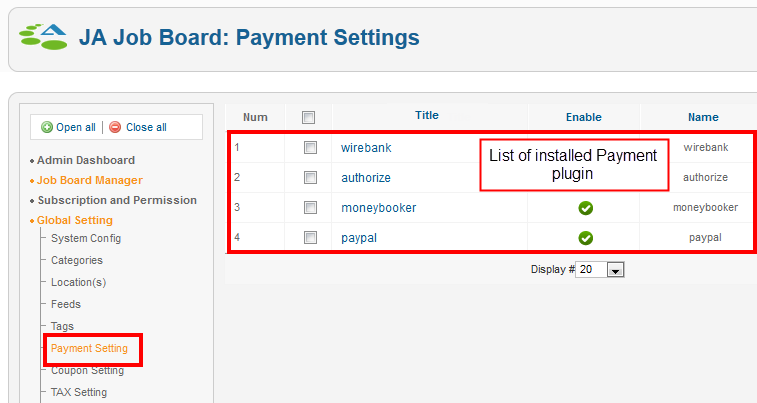Select the paypal row checkbox
The height and width of the screenshot is (403, 757).
coord(310,237)
